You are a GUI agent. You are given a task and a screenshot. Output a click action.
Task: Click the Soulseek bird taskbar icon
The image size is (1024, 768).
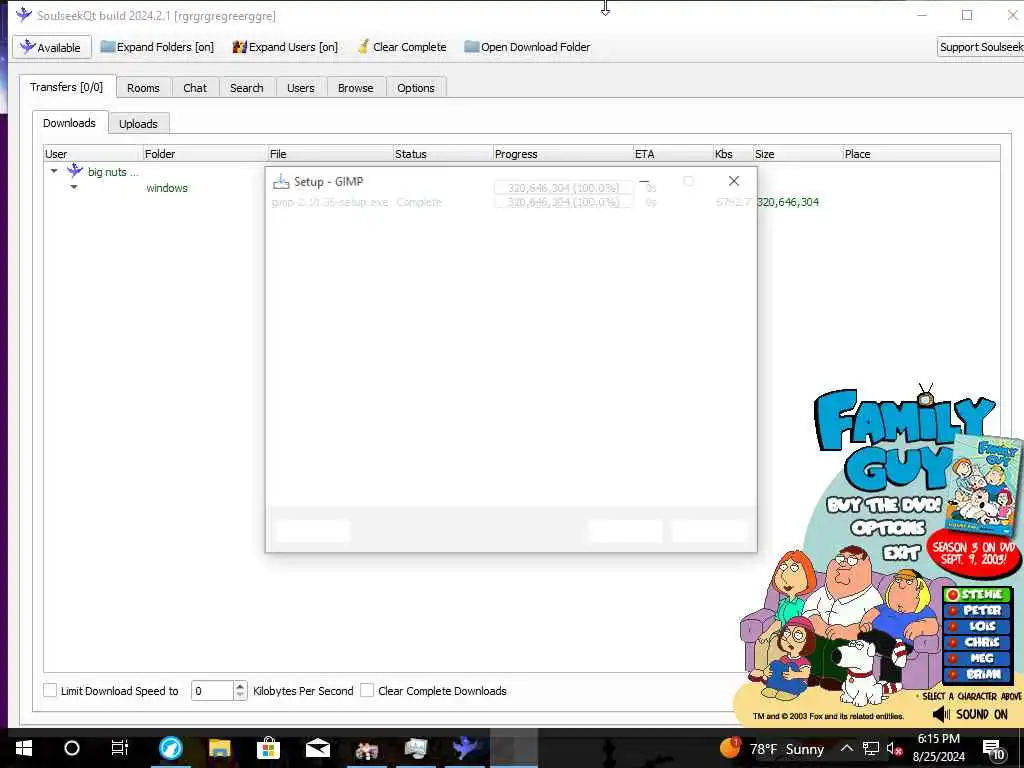coord(465,748)
